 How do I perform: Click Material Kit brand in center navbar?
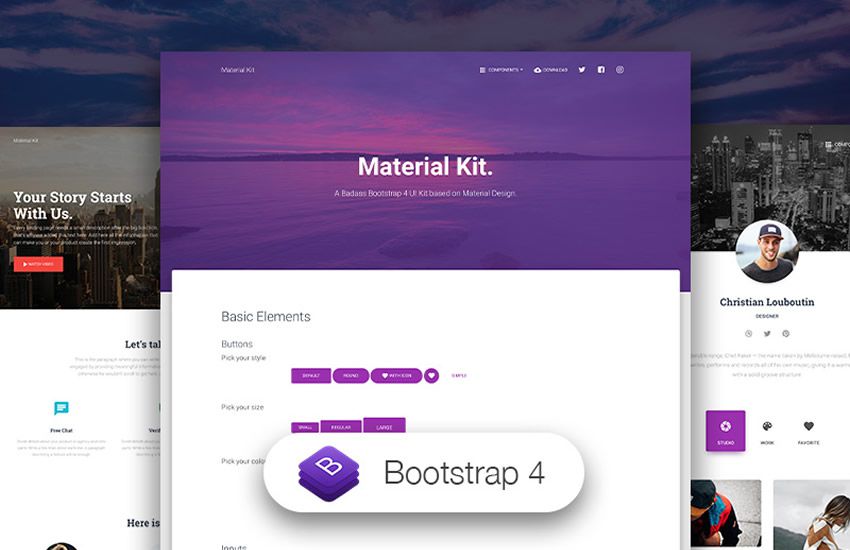pos(237,70)
